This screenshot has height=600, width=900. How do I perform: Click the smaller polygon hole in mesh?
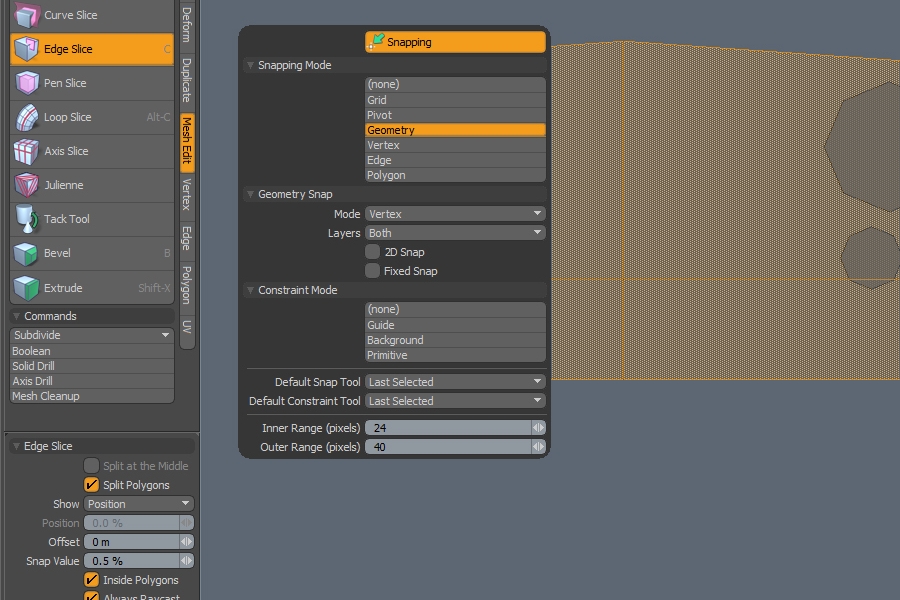(871, 257)
